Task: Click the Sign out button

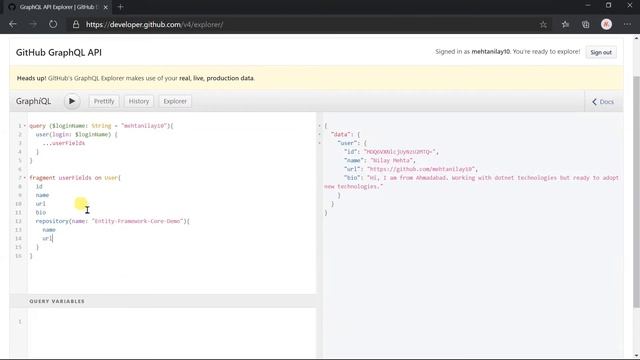Action: 601,52
